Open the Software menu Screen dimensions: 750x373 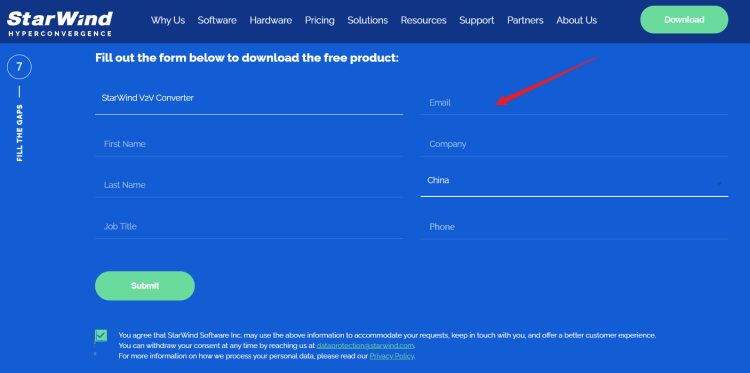[217, 20]
